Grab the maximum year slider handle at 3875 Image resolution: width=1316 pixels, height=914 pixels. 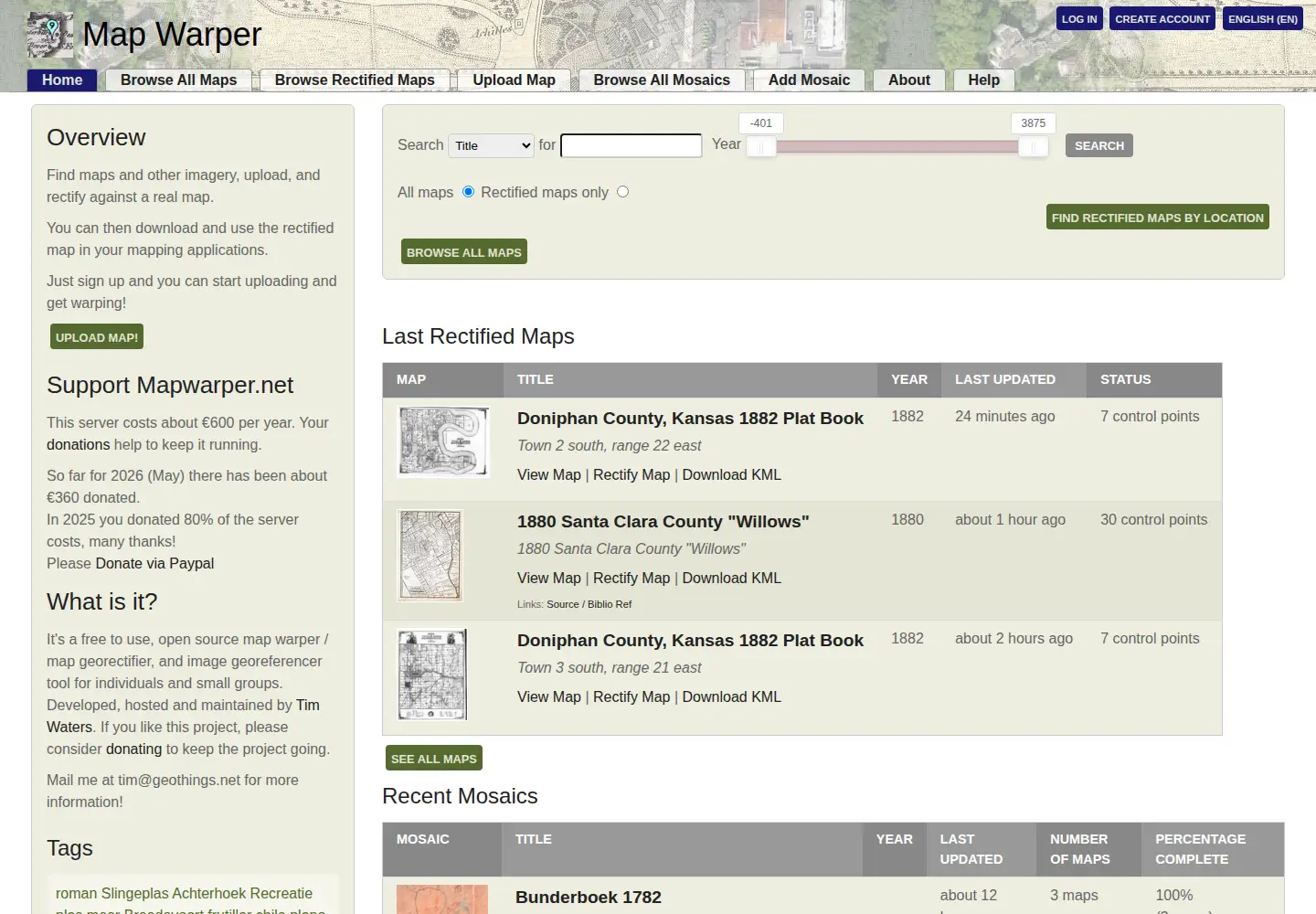[1033, 146]
